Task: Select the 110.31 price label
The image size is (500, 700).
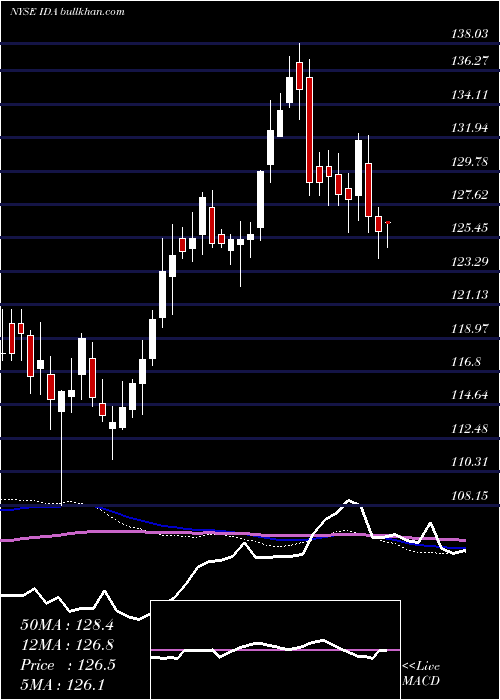Action: click(x=470, y=462)
